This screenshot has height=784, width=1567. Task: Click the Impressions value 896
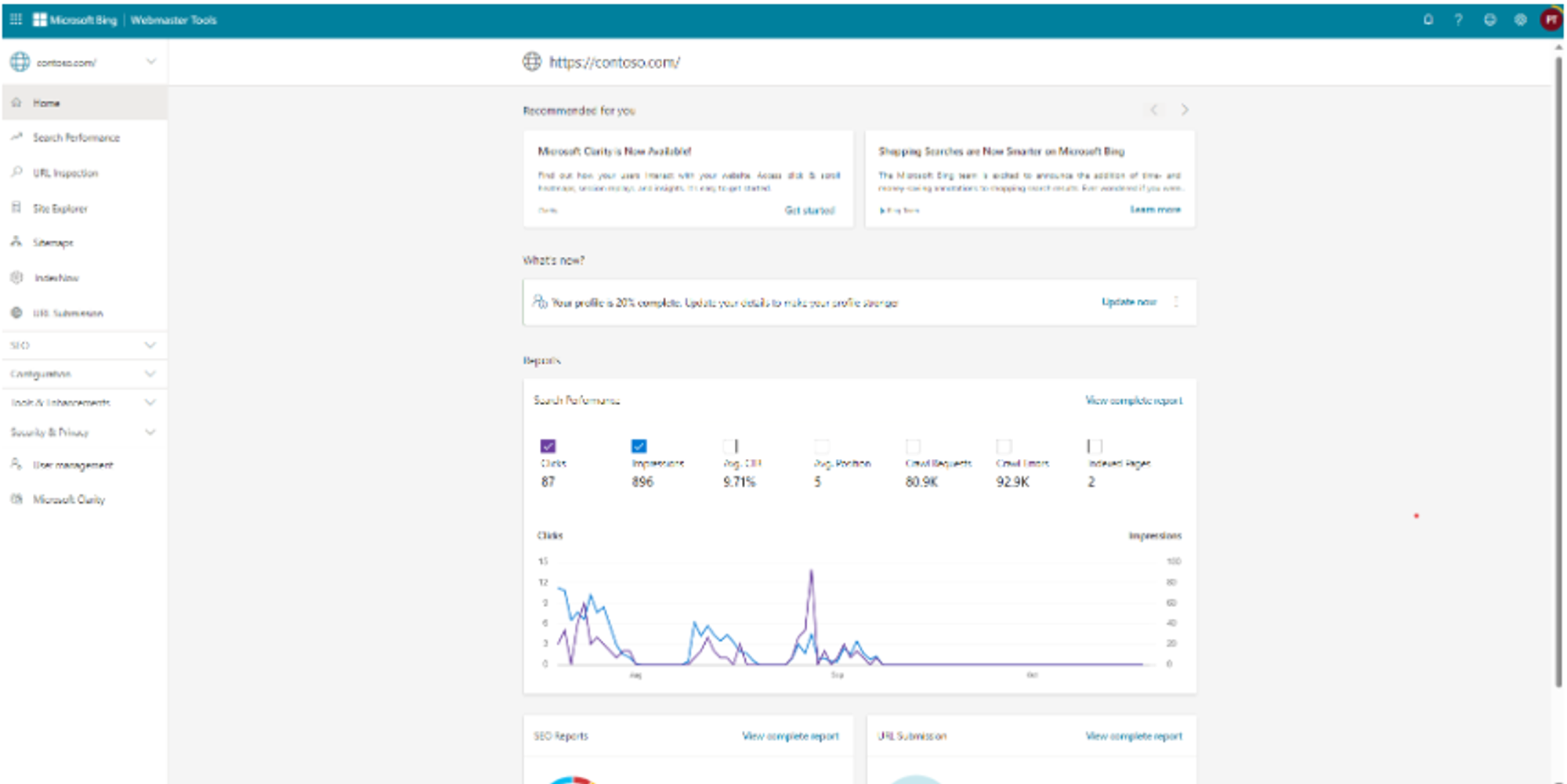(642, 482)
